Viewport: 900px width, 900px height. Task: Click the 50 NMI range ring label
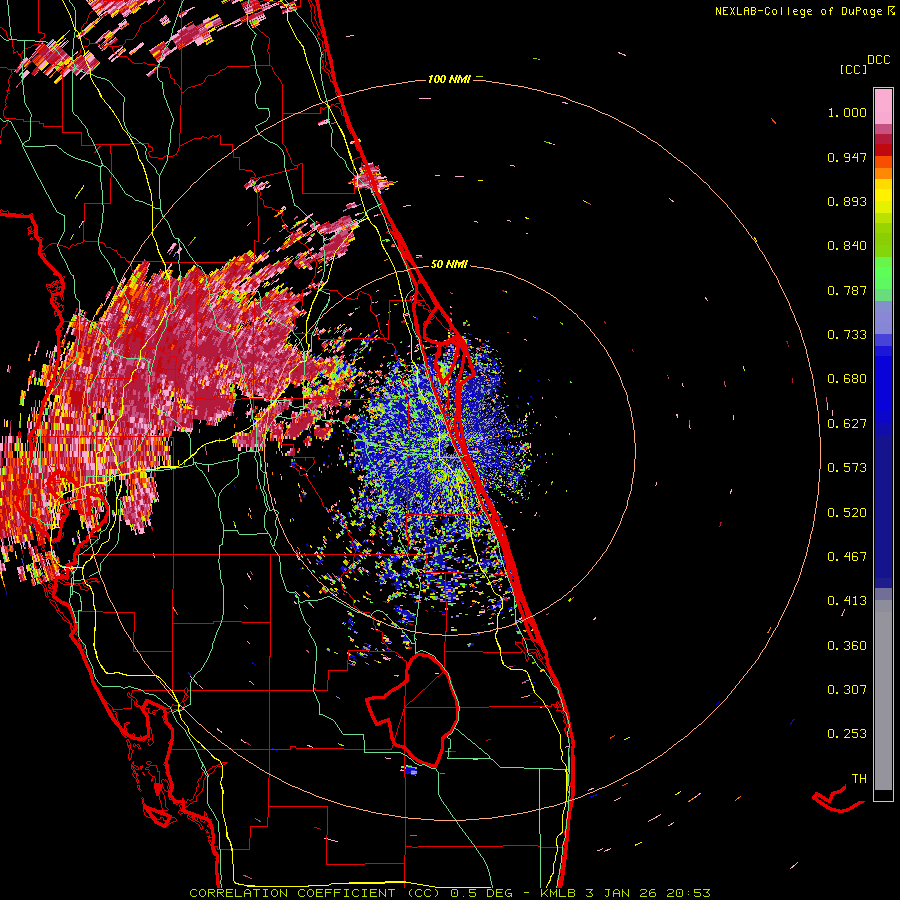click(449, 265)
